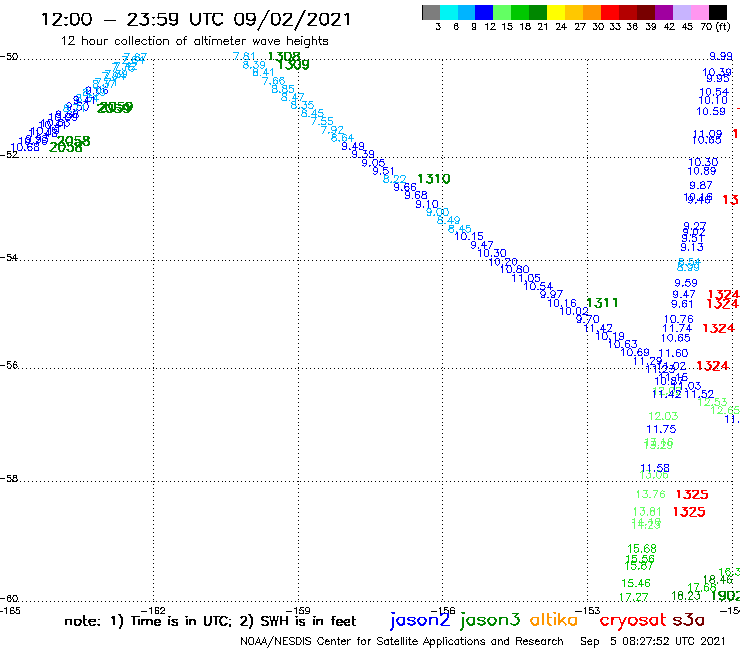Click the chart title with date 09/02/2021
Image resolution: width=740 pixels, height=650 pixels.
pyautogui.click(x=196, y=19)
